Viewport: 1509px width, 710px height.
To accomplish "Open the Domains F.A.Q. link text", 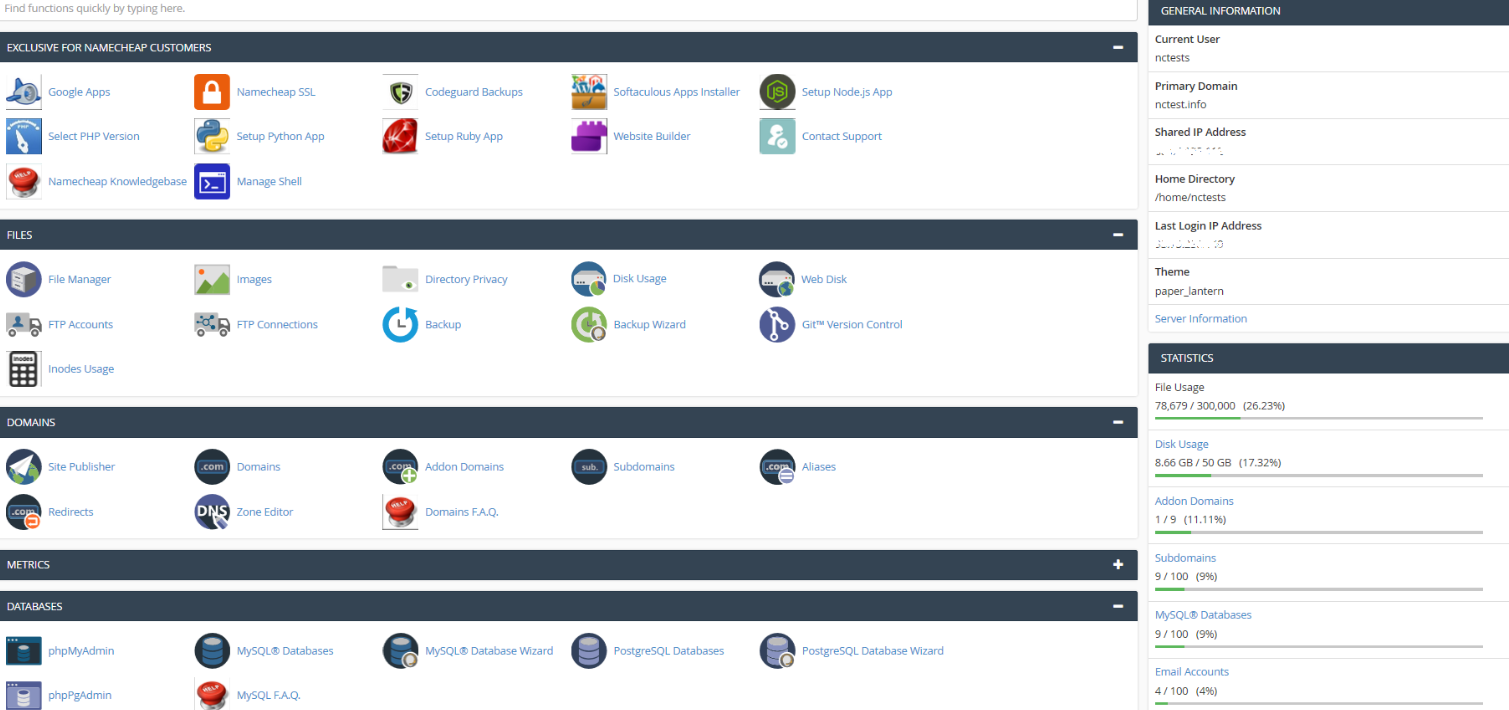I will pyautogui.click(x=461, y=511).
